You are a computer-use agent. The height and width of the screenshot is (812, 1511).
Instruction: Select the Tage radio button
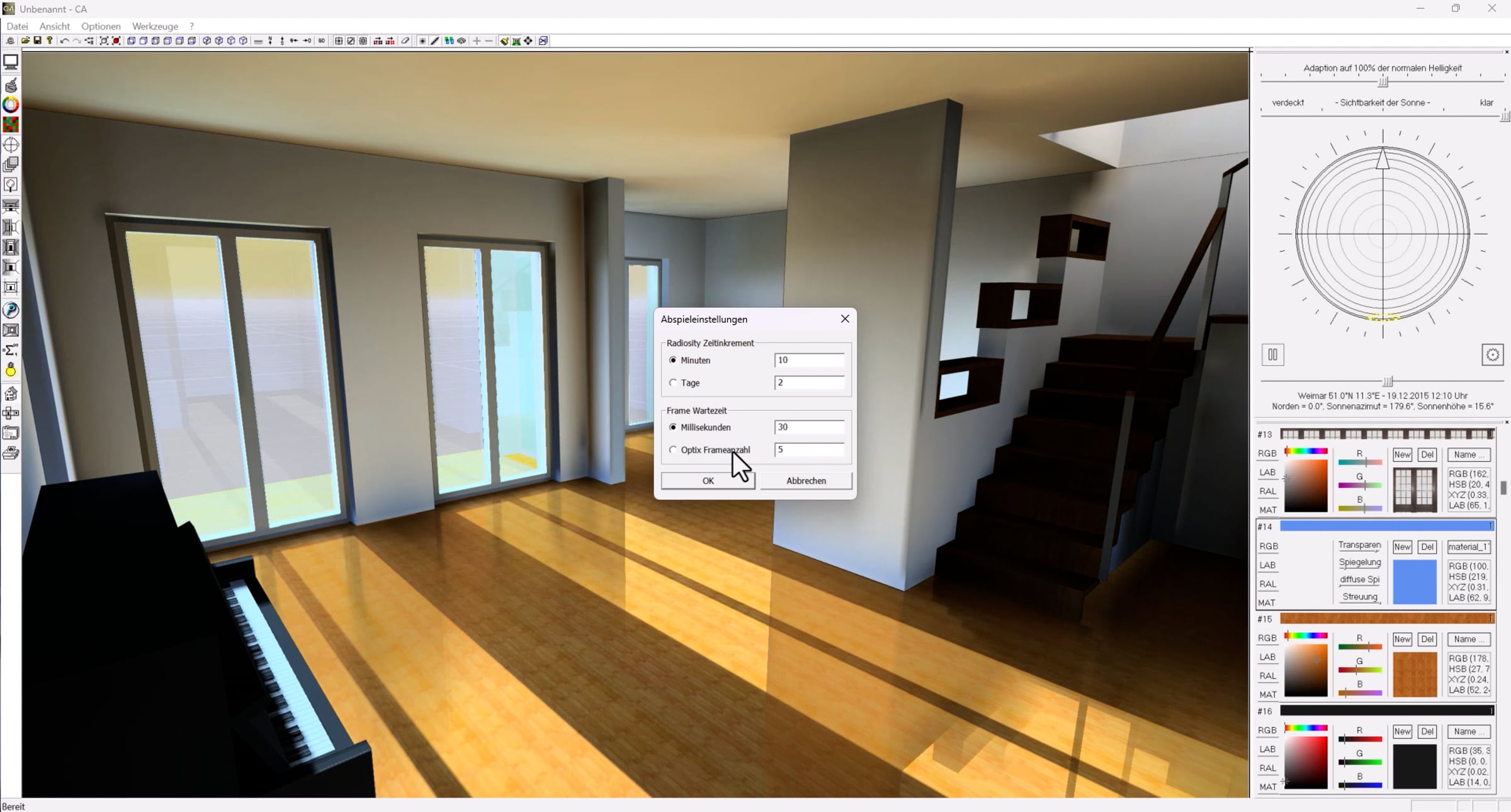coord(673,383)
